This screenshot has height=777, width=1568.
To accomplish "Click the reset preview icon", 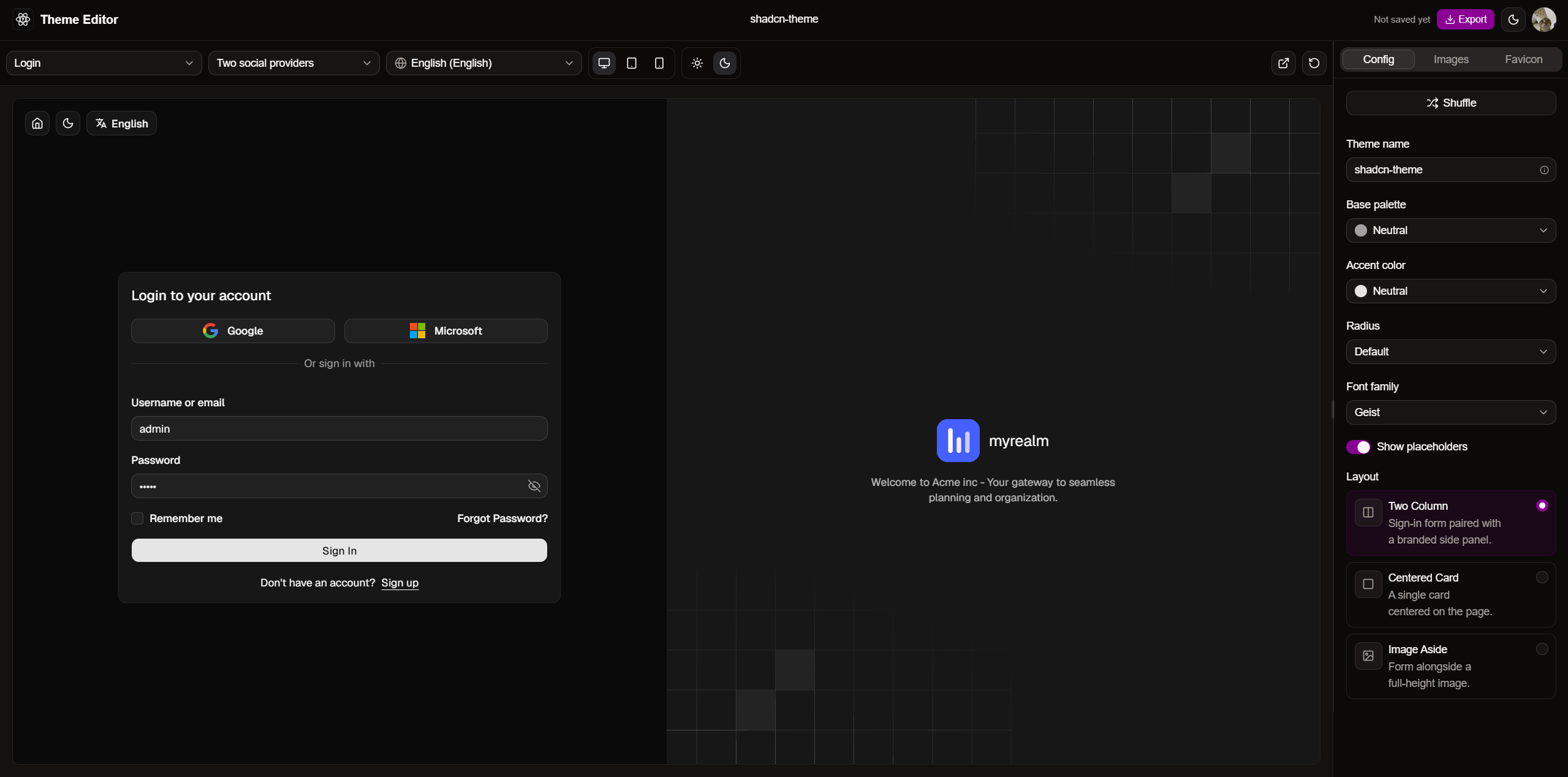I will tap(1314, 63).
